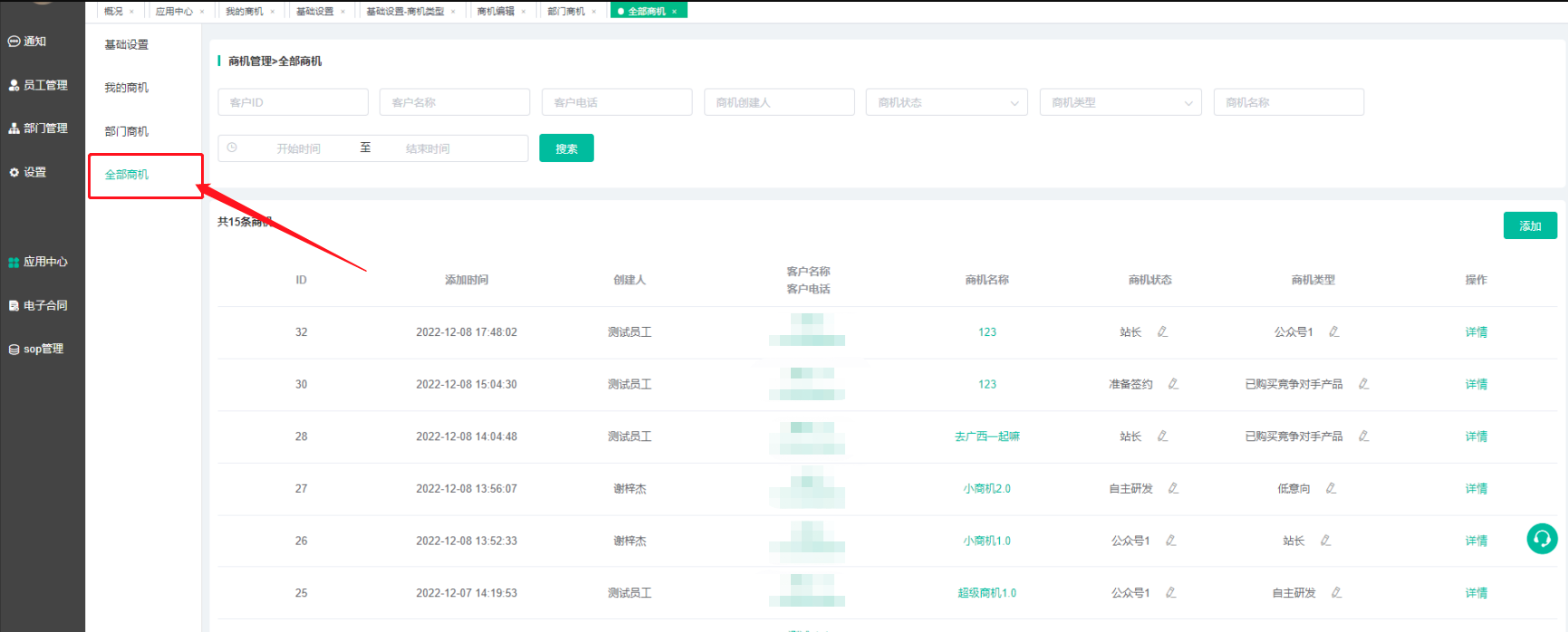Click the green customer service headset icon
Image resolution: width=1568 pixels, height=632 pixels.
[x=1542, y=539]
